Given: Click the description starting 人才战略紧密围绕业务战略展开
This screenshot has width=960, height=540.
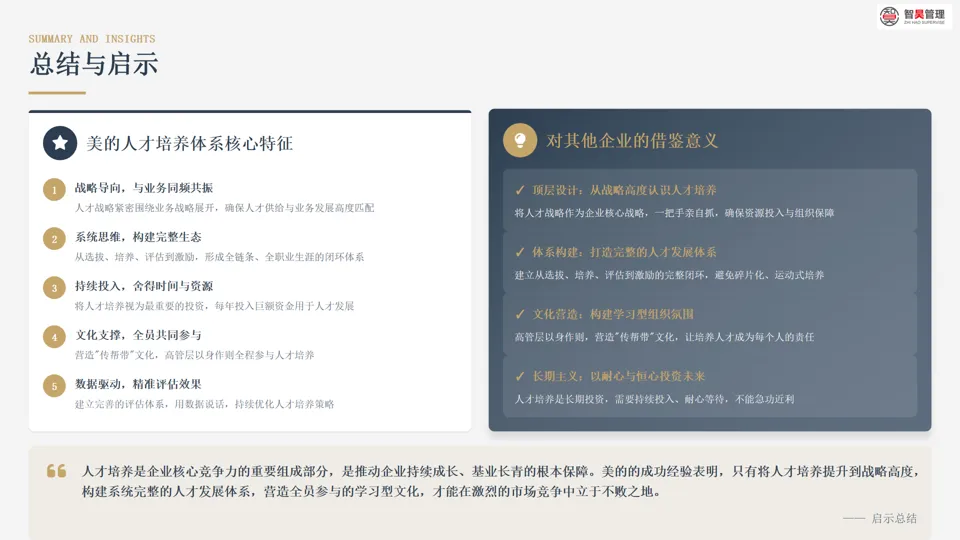Looking at the screenshot, I should 224,208.
